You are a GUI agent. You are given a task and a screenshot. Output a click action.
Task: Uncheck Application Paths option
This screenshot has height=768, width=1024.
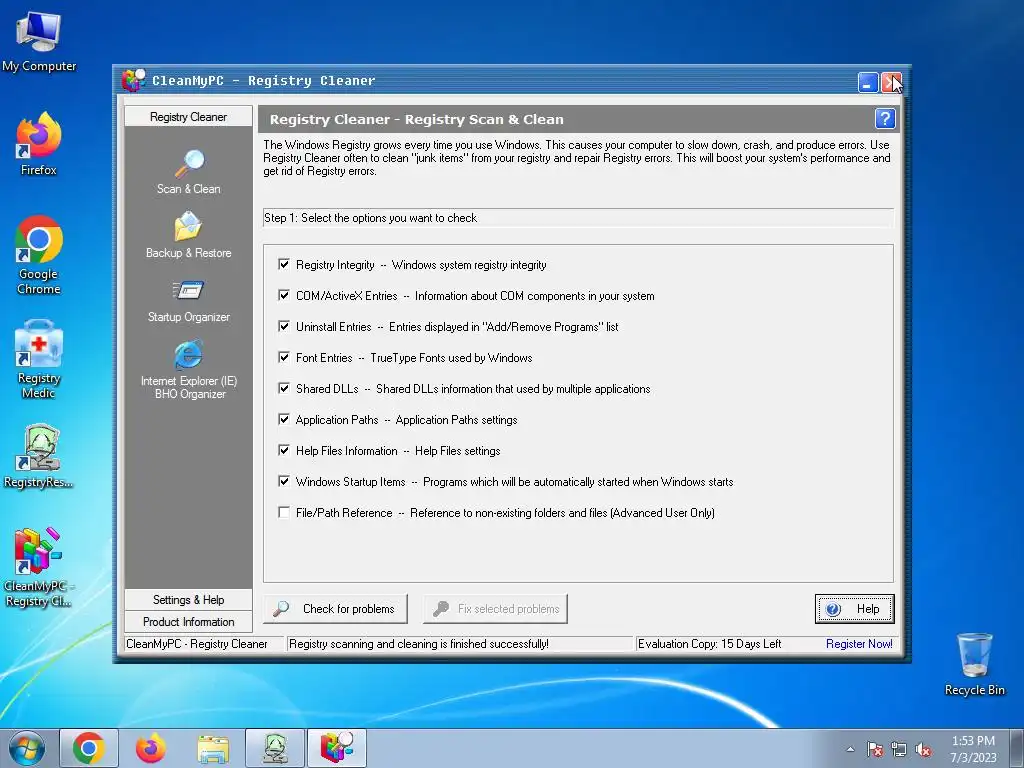tap(284, 419)
